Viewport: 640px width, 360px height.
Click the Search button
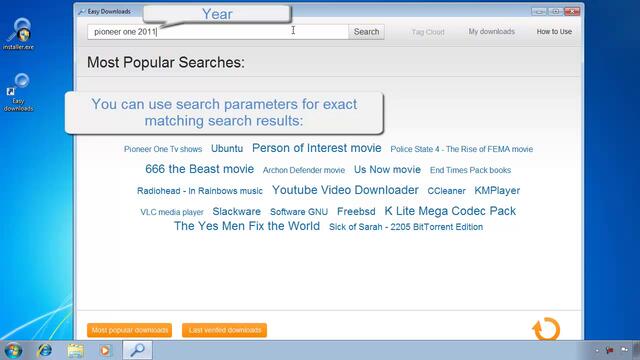366,31
